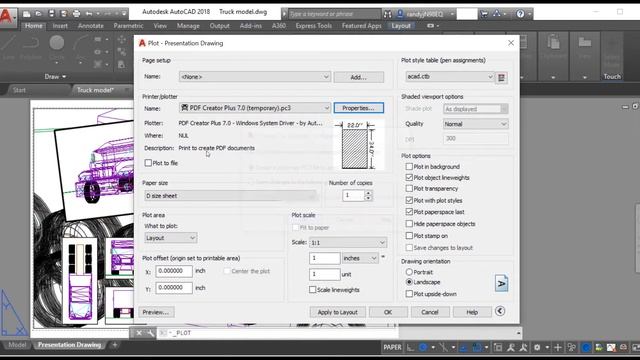Click the binoculars search icon in title bar
640x360 pixels.
[387, 14]
